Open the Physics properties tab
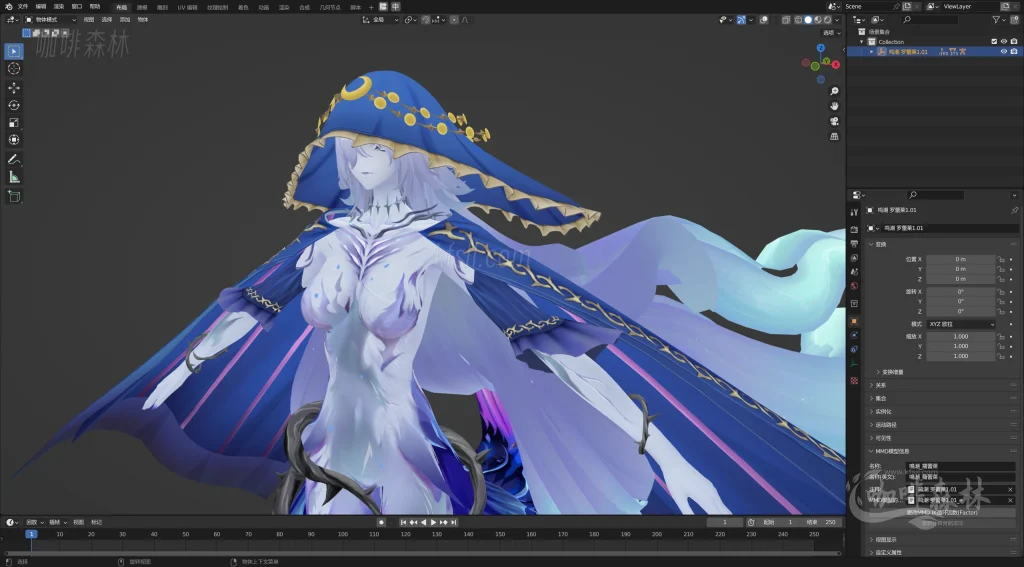 click(x=854, y=335)
